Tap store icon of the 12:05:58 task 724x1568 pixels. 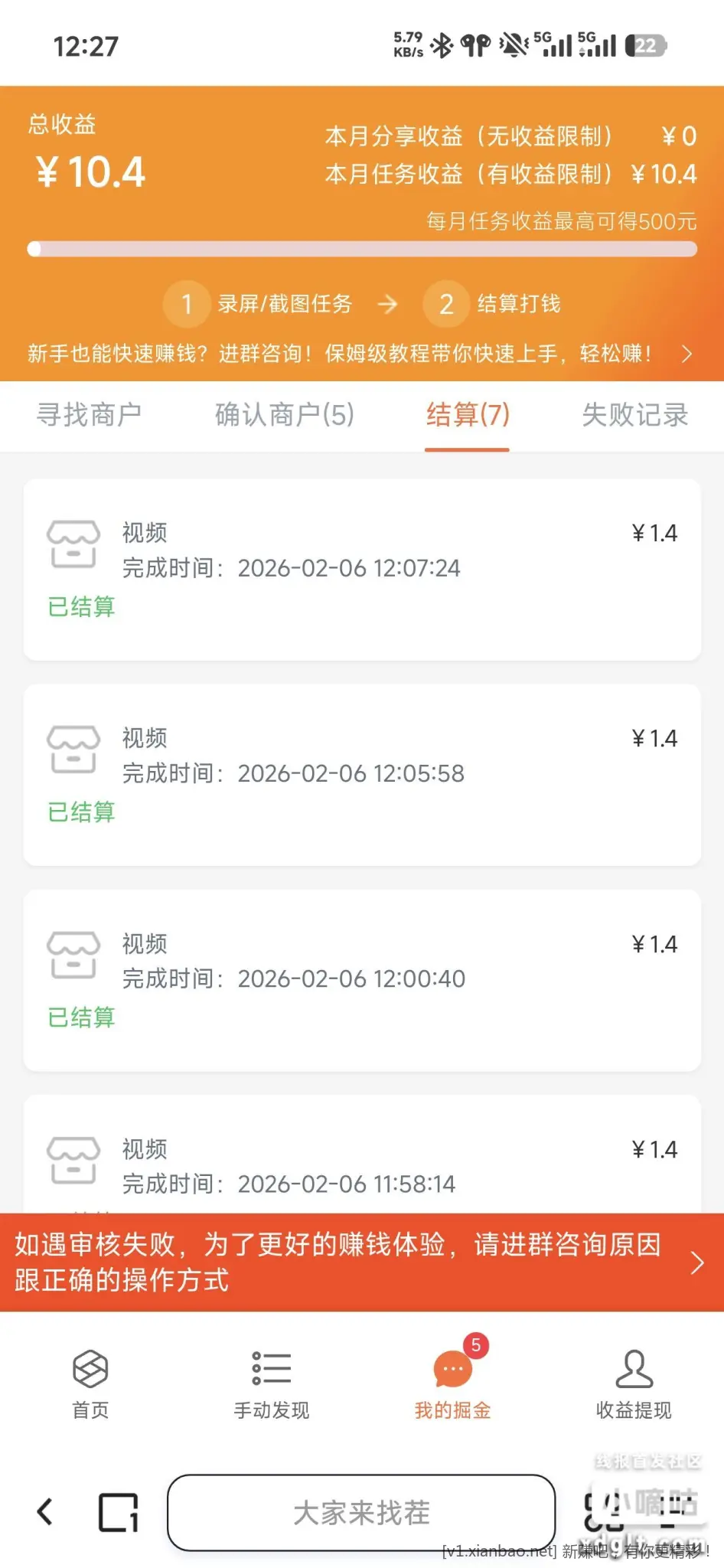(x=73, y=750)
